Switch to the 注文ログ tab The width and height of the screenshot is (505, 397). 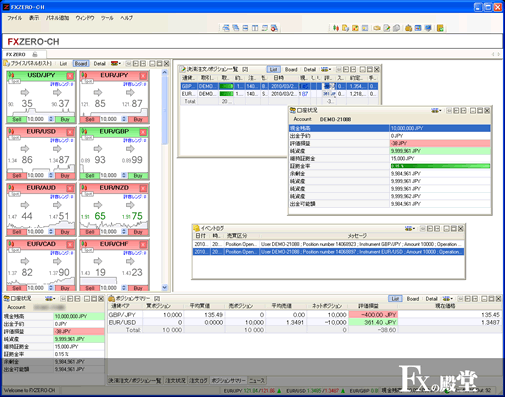(198, 380)
